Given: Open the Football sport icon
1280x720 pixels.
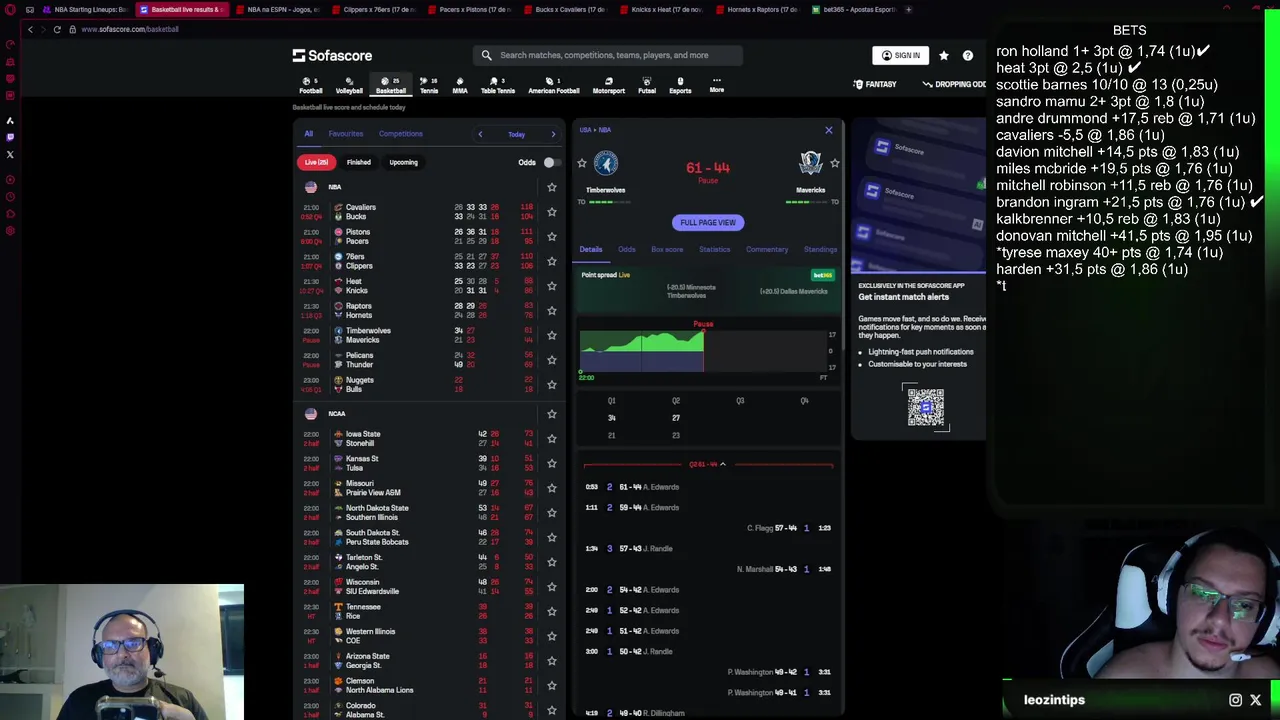Looking at the screenshot, I should point(311,85).
